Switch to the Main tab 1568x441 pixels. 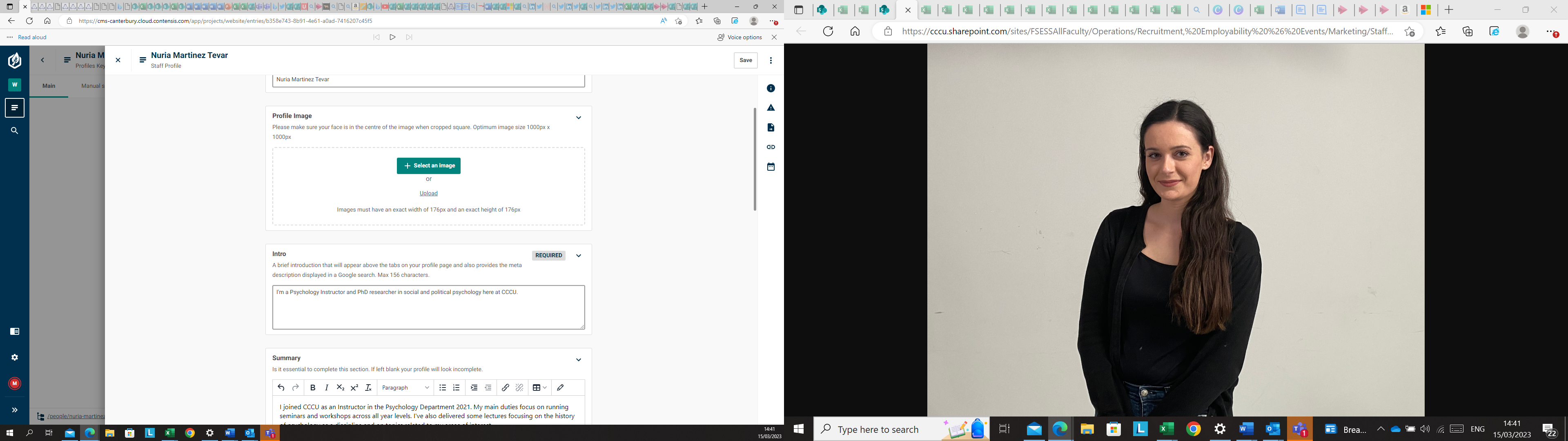[x=49, y=86]
